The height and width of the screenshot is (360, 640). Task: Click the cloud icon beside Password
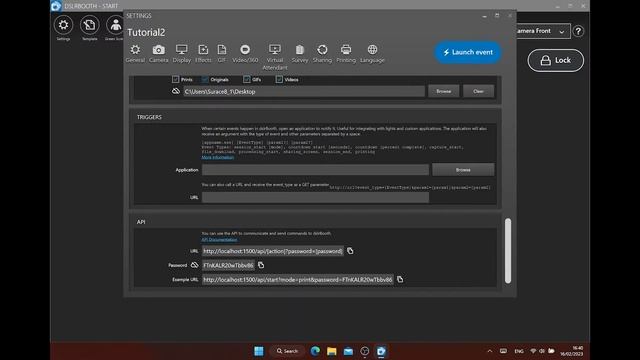click(x=195, y=265)
